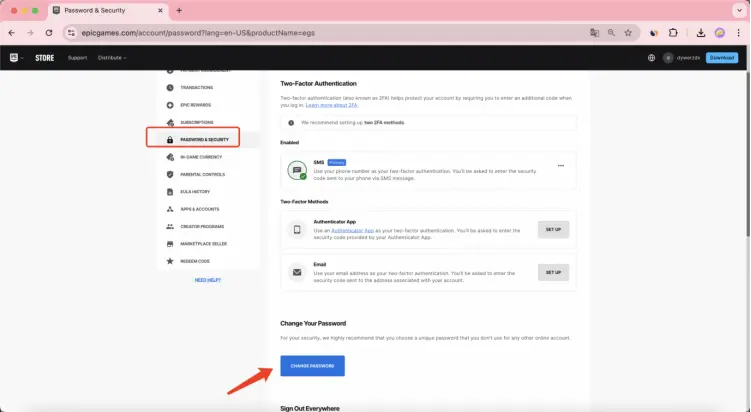Click the Email envelope icon
This screenshot has width=751, height=412.
(297, 272)
